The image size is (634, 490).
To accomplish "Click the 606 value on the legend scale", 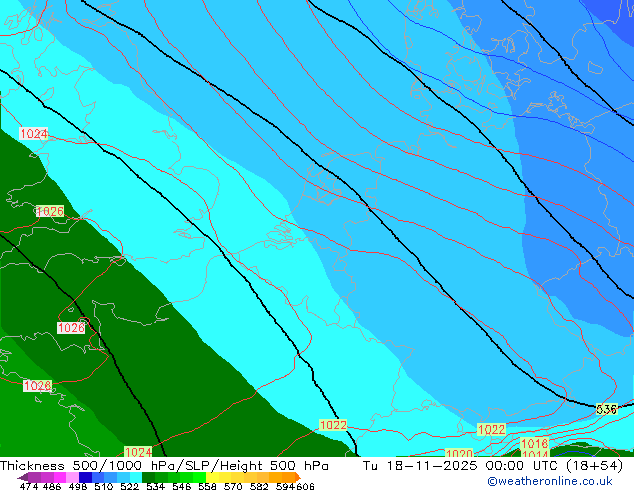I will [305, 486].
